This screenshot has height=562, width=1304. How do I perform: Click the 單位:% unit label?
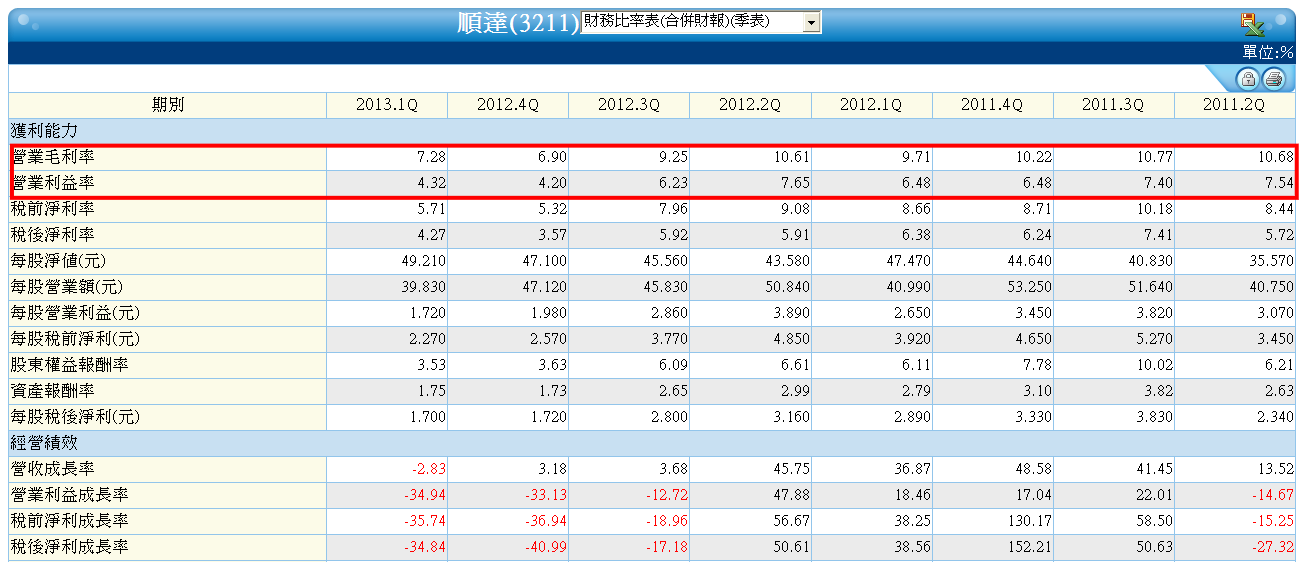1268,52
